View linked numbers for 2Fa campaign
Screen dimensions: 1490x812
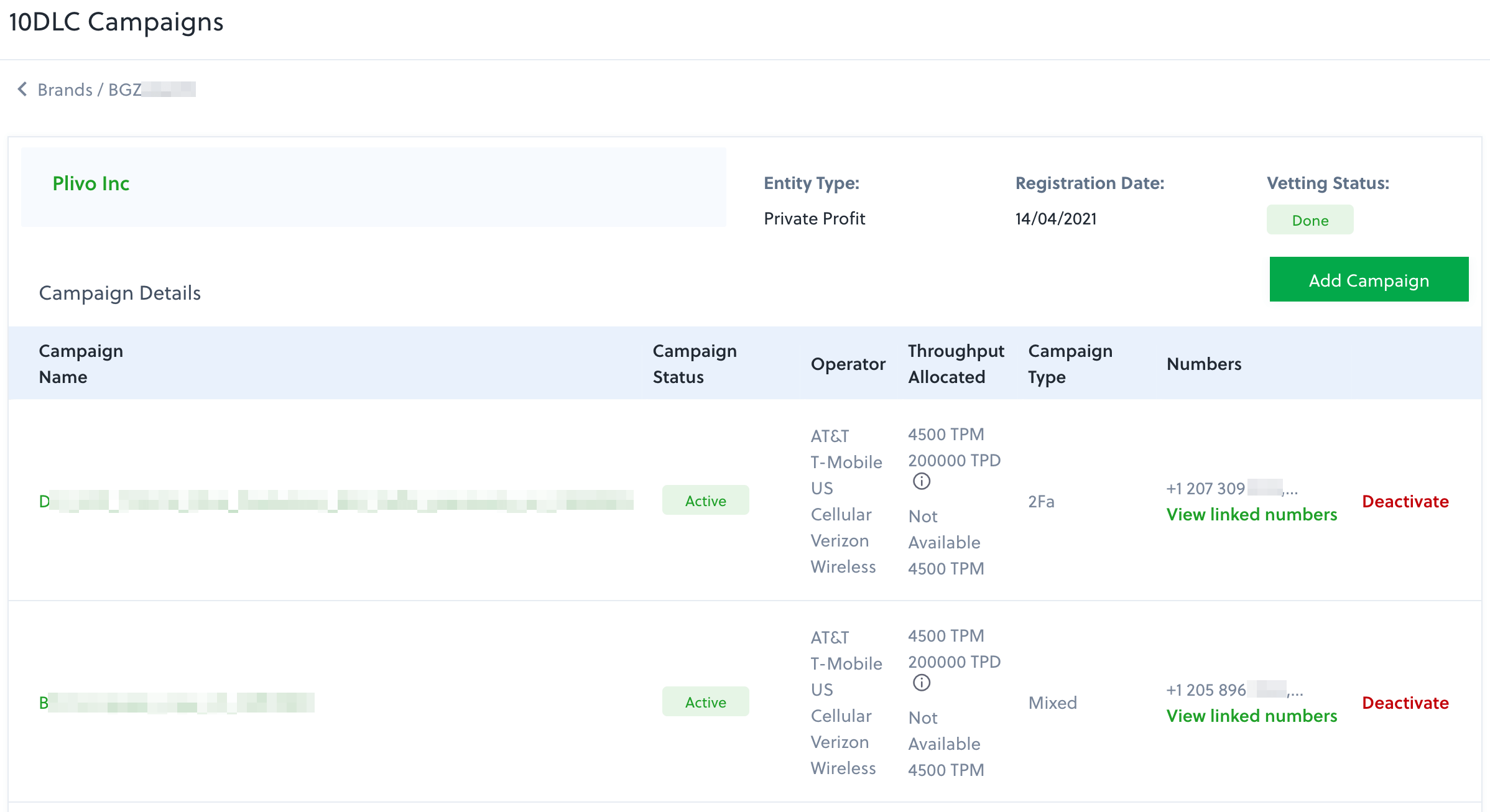click(x=1251, y=515)
